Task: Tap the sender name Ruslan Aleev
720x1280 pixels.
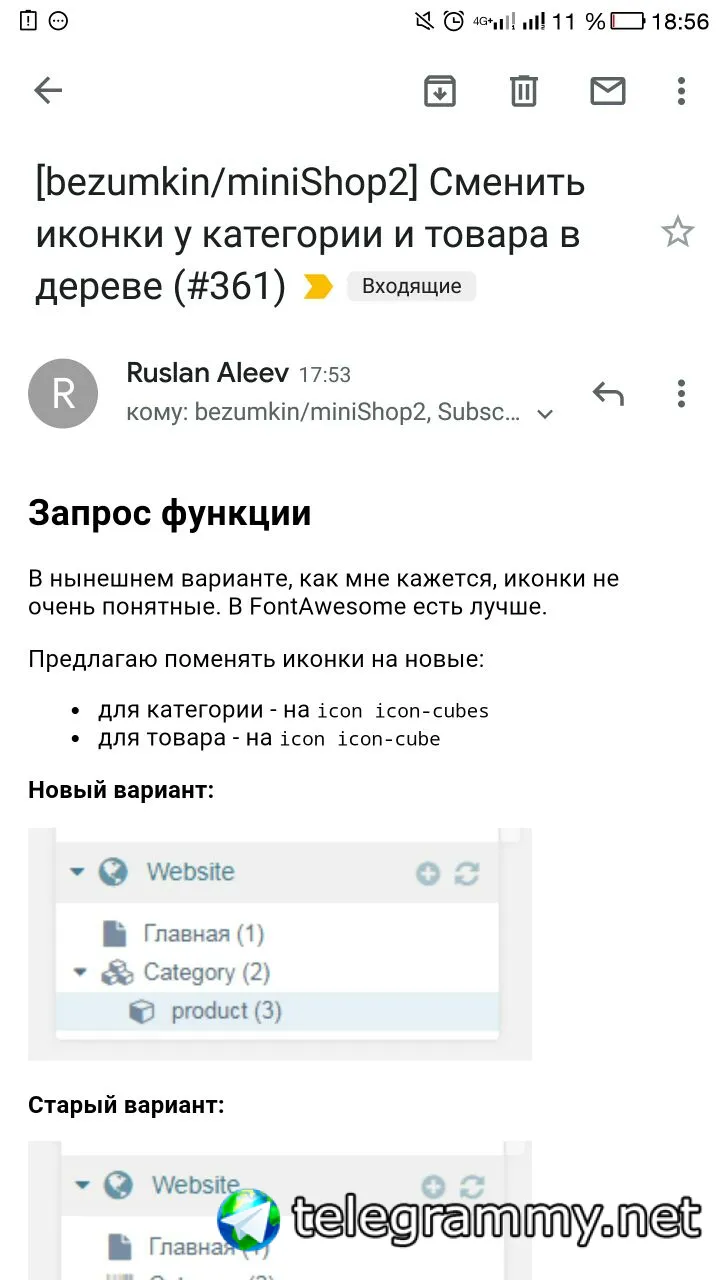Action: [x=208, y=374]
